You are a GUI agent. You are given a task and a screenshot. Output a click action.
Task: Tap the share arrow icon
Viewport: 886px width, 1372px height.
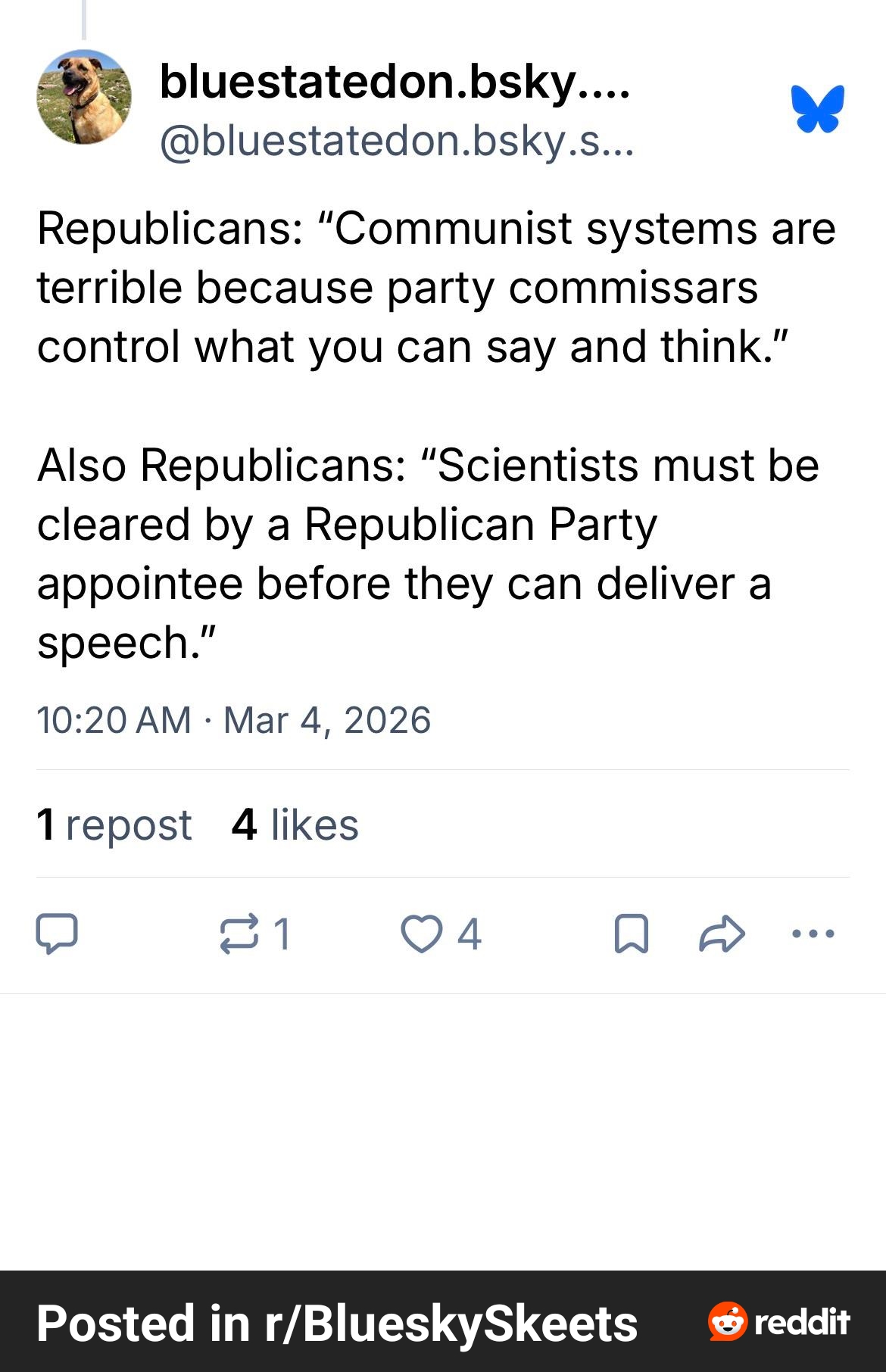pyautogui.click(x=722, y=934)
